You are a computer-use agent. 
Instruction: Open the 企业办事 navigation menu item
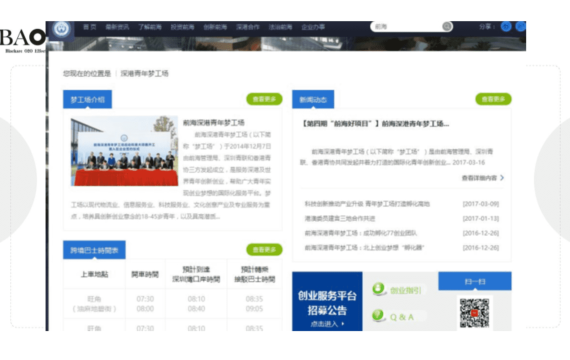tap(313, 27)
